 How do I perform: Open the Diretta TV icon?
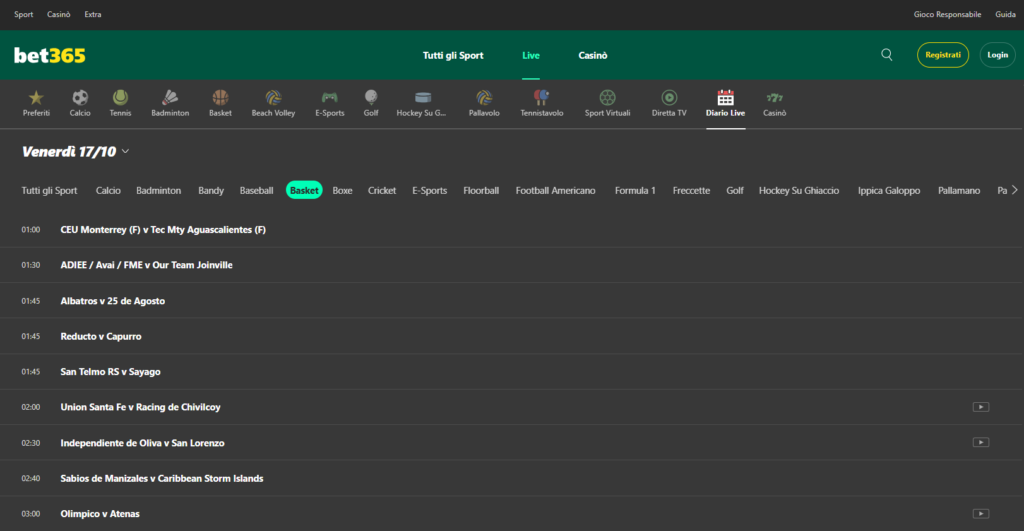669,98
